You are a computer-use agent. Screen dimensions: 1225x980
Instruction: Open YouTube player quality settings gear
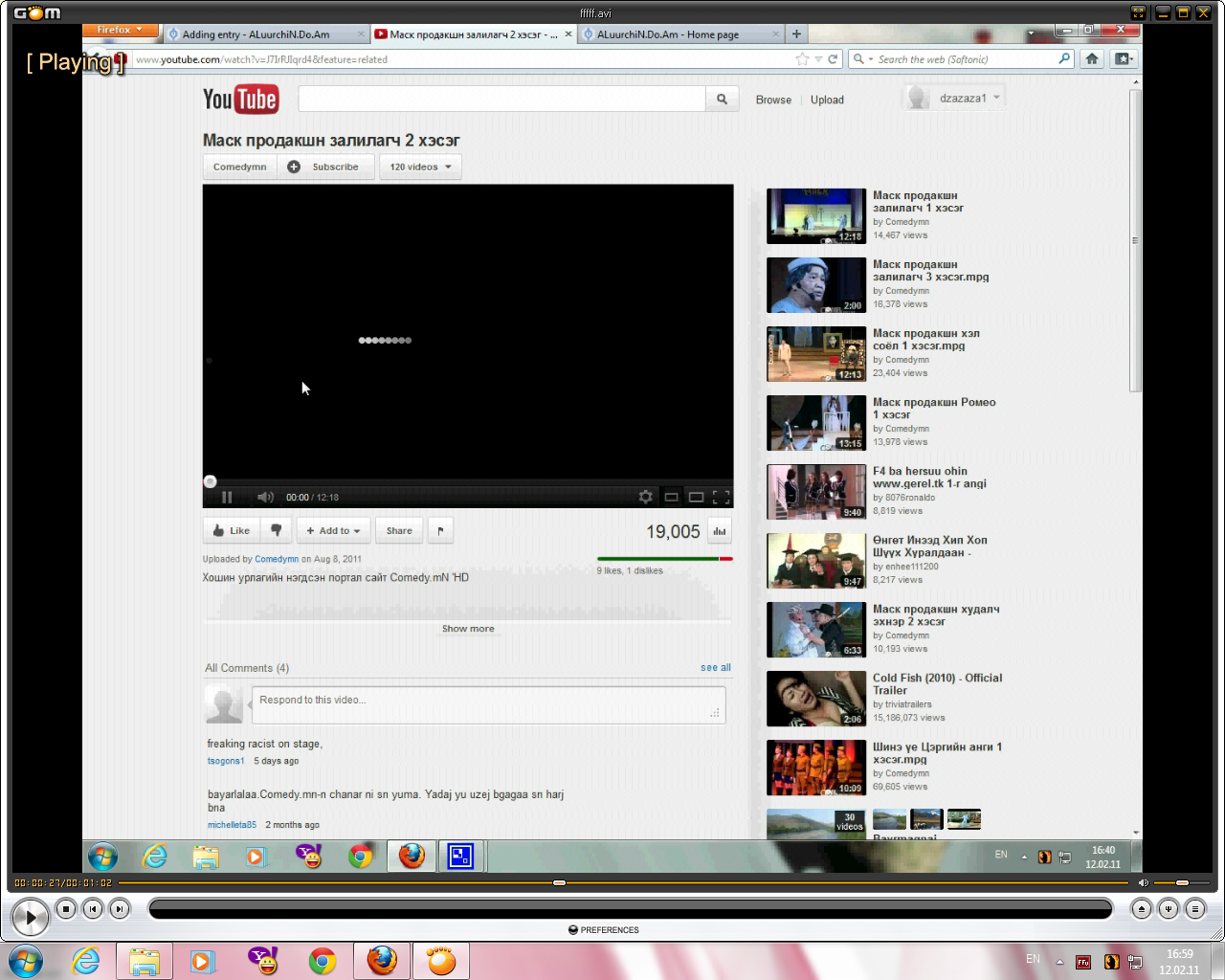pos(646,497)
